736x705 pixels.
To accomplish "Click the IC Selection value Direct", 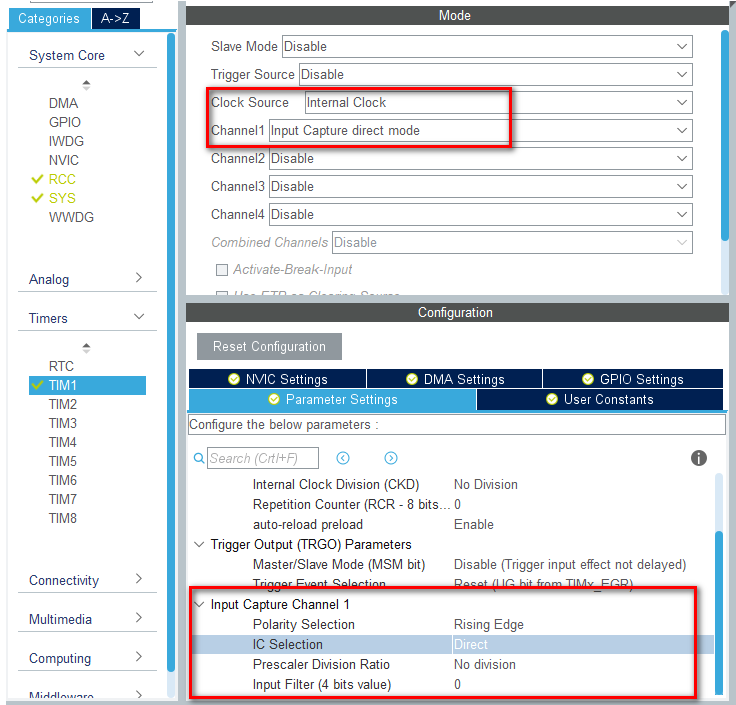I will click(471, 644).
